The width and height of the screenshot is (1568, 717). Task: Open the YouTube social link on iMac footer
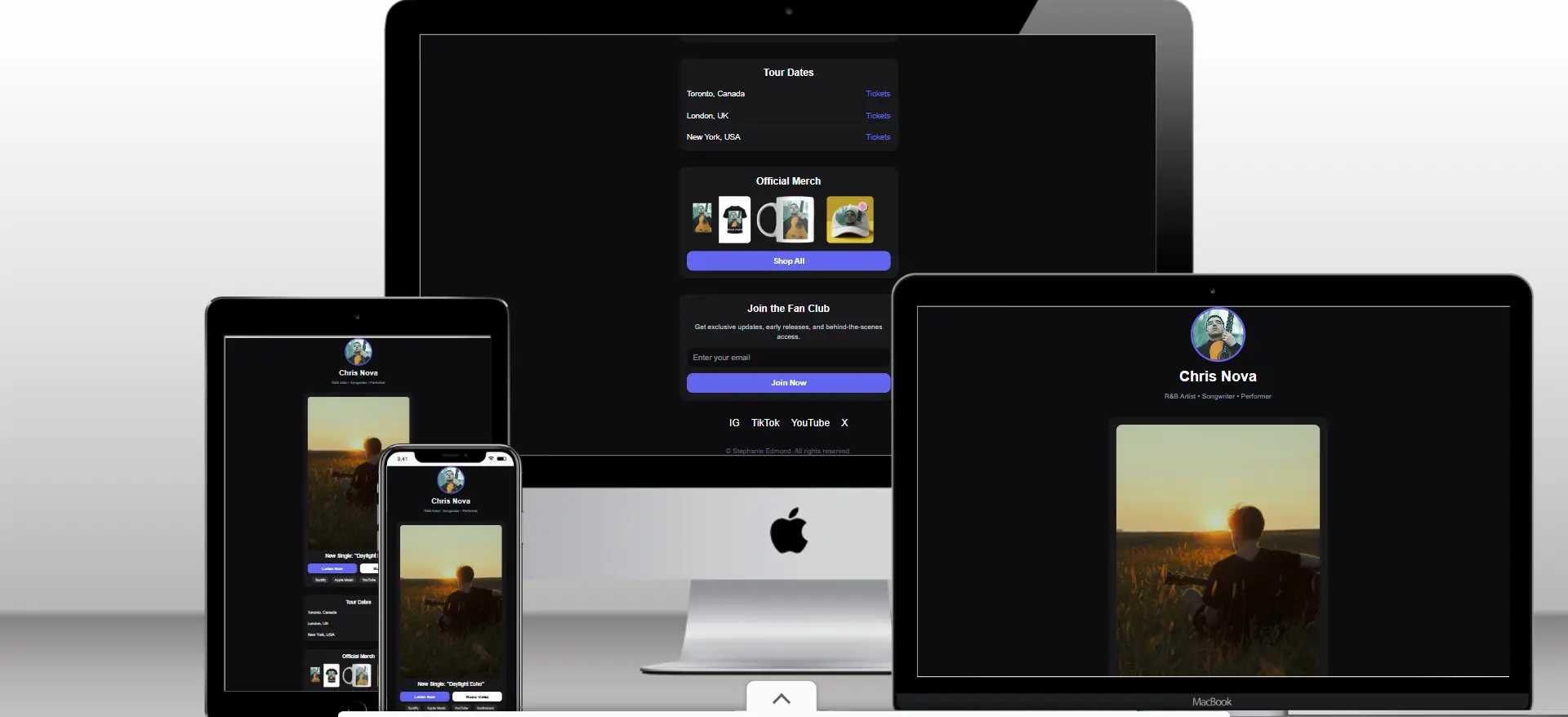tap(810, 423)
